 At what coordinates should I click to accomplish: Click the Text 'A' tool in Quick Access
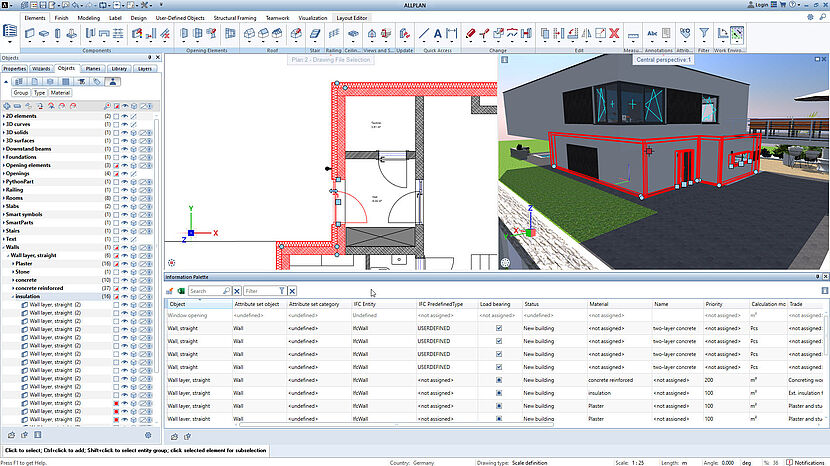(x=440, y=34)
